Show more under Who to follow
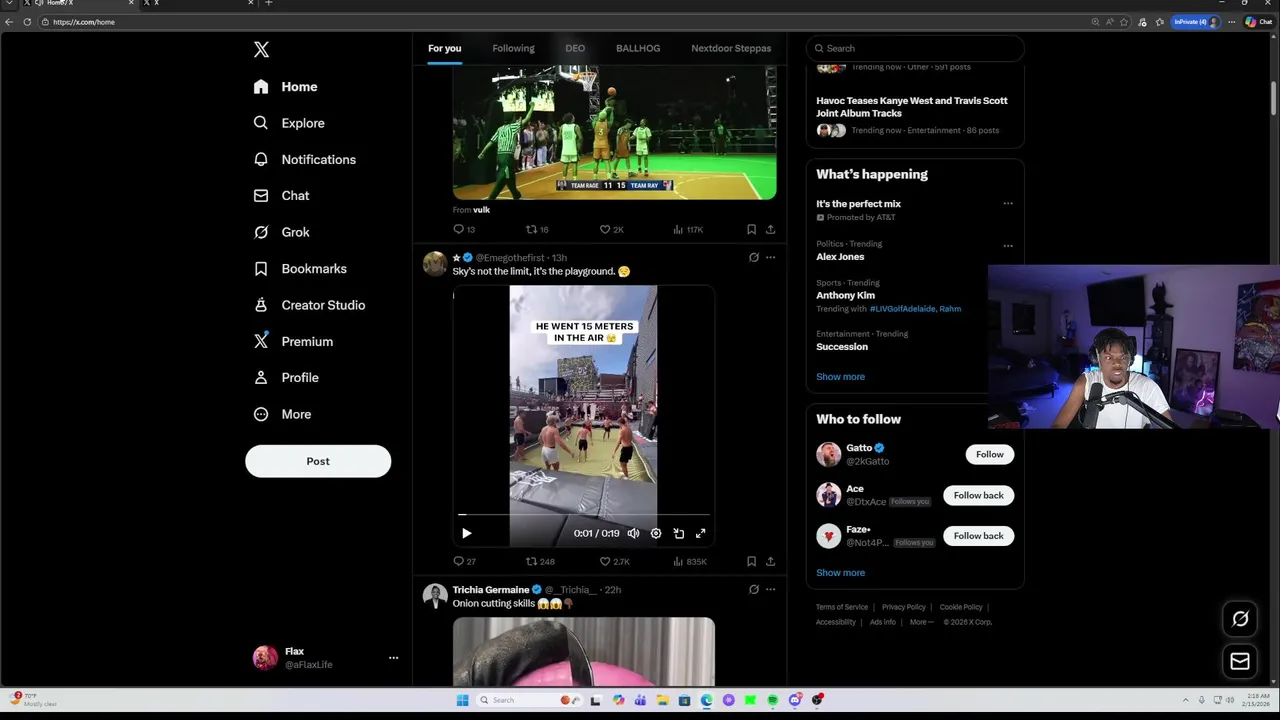1280x720 pixels. coord(840,573)
